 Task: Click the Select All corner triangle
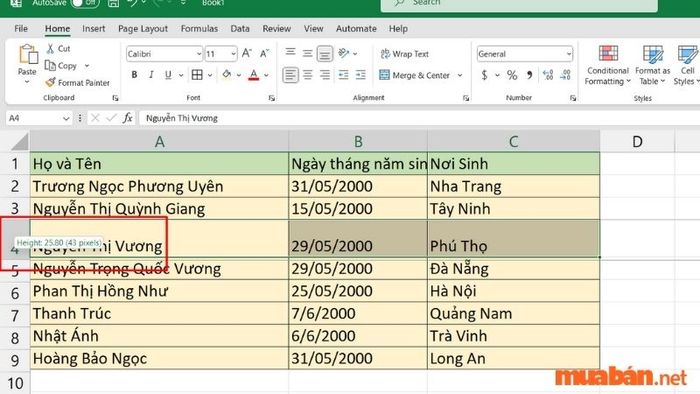20,142
